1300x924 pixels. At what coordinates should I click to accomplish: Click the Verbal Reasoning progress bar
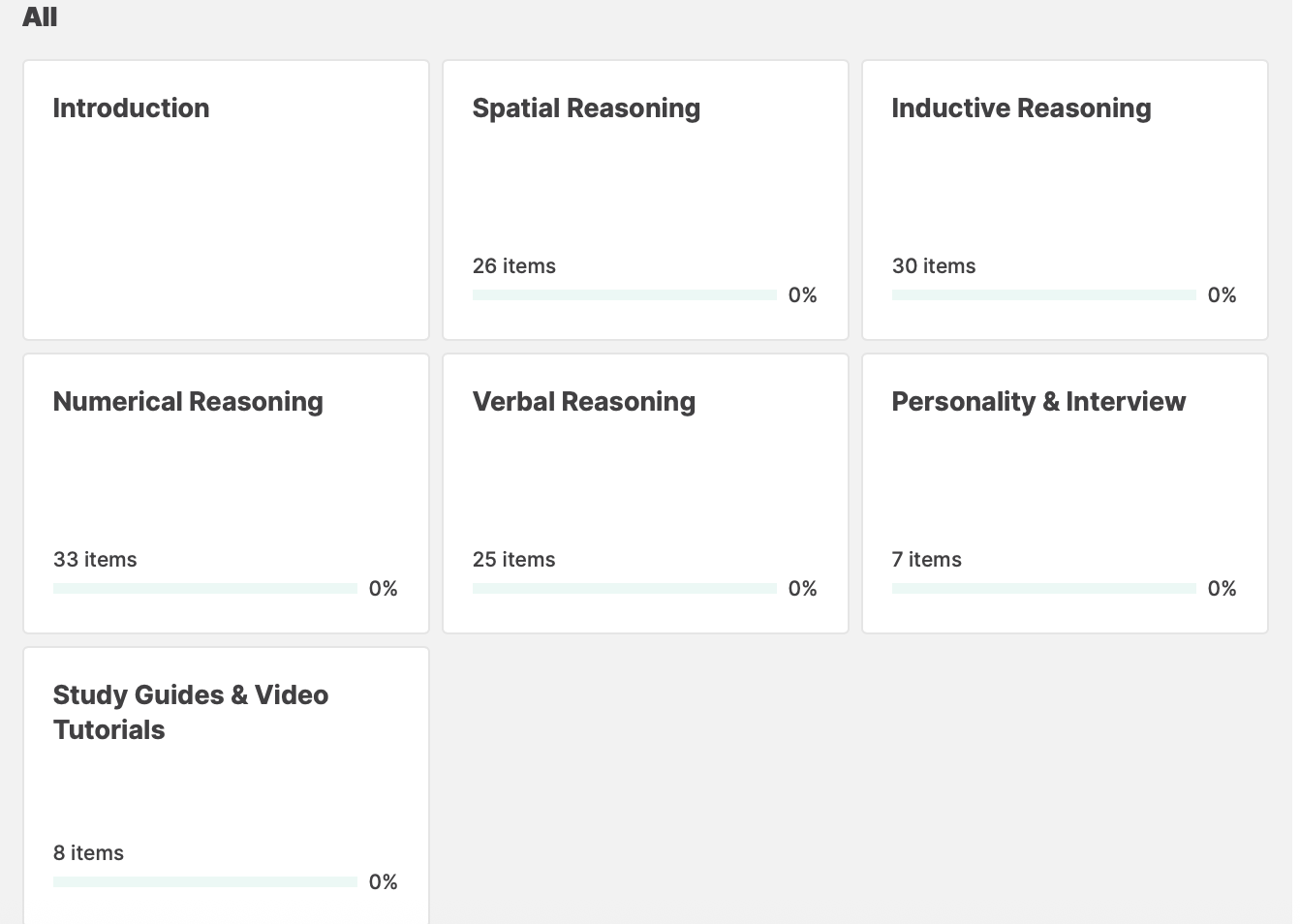[624, 588]
